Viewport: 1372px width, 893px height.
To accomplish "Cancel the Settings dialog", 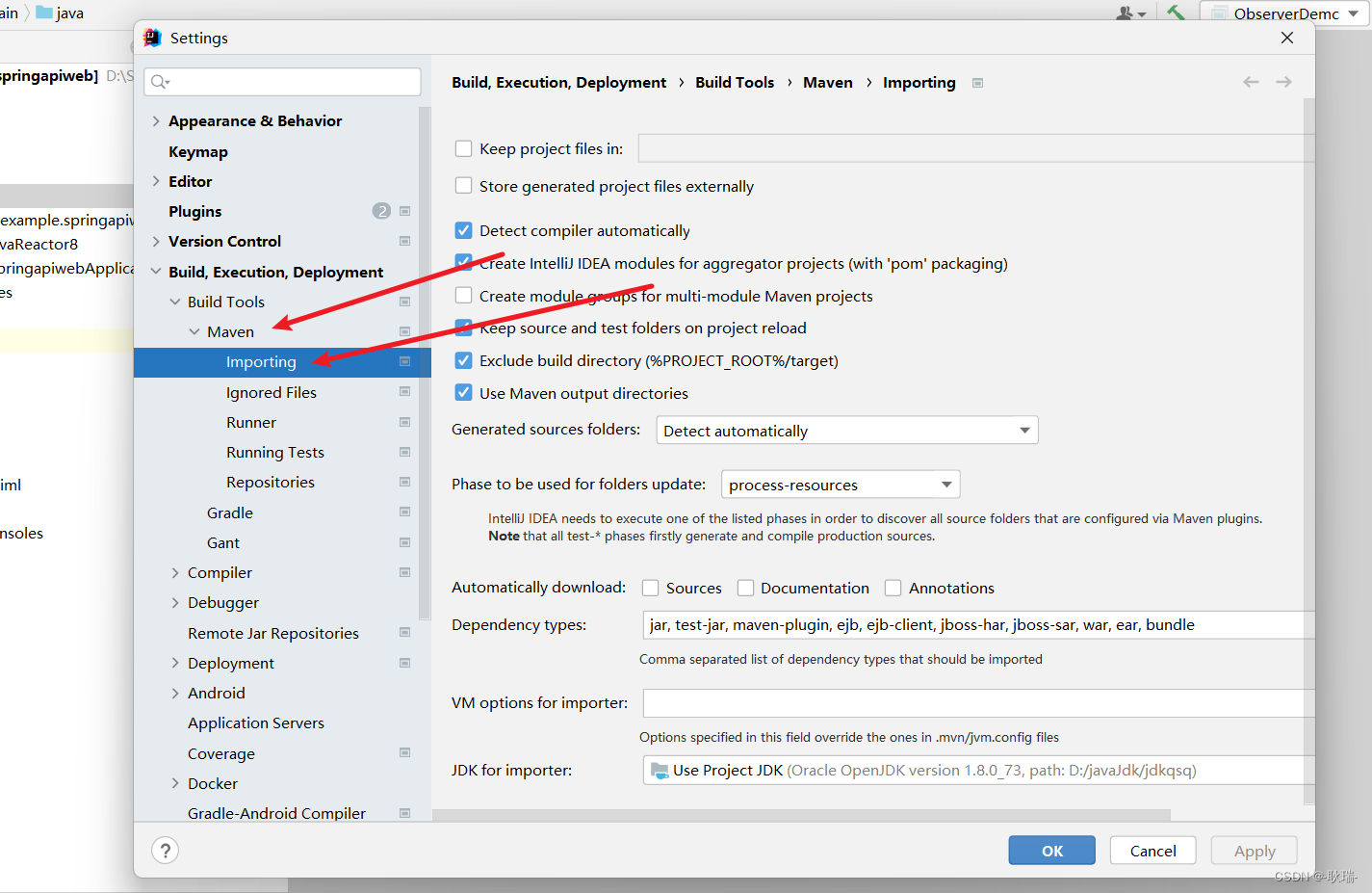I will (1152, 851).
